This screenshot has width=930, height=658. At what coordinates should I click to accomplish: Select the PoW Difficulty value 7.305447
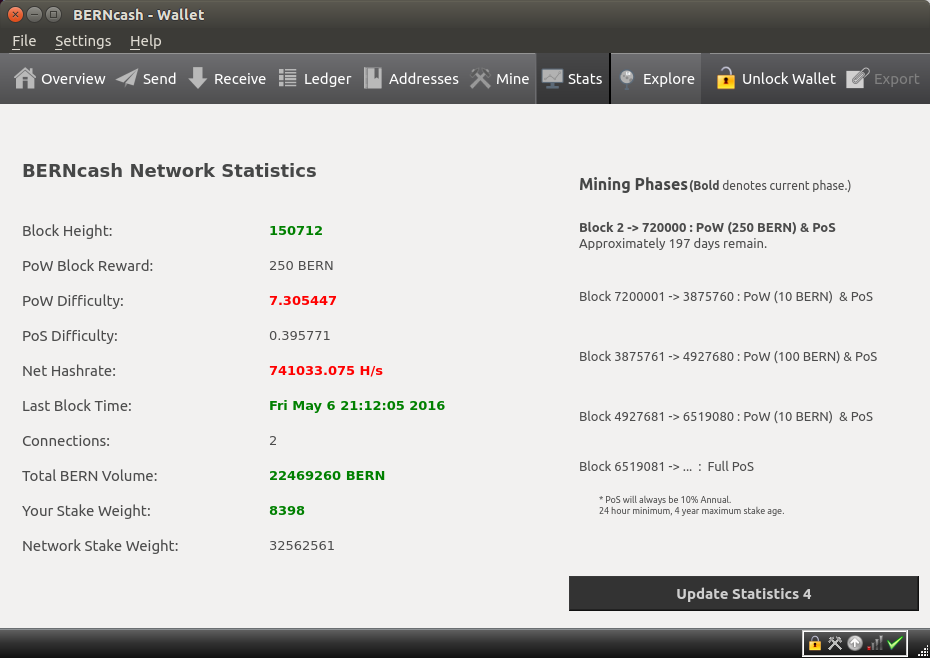pos(303,300)
